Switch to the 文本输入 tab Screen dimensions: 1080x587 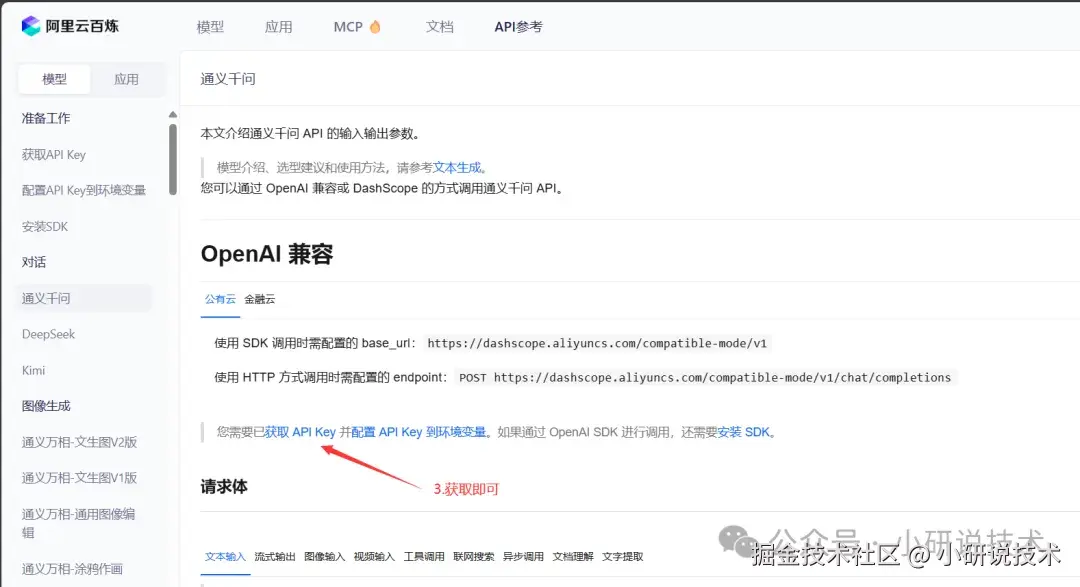coord(225,557)
